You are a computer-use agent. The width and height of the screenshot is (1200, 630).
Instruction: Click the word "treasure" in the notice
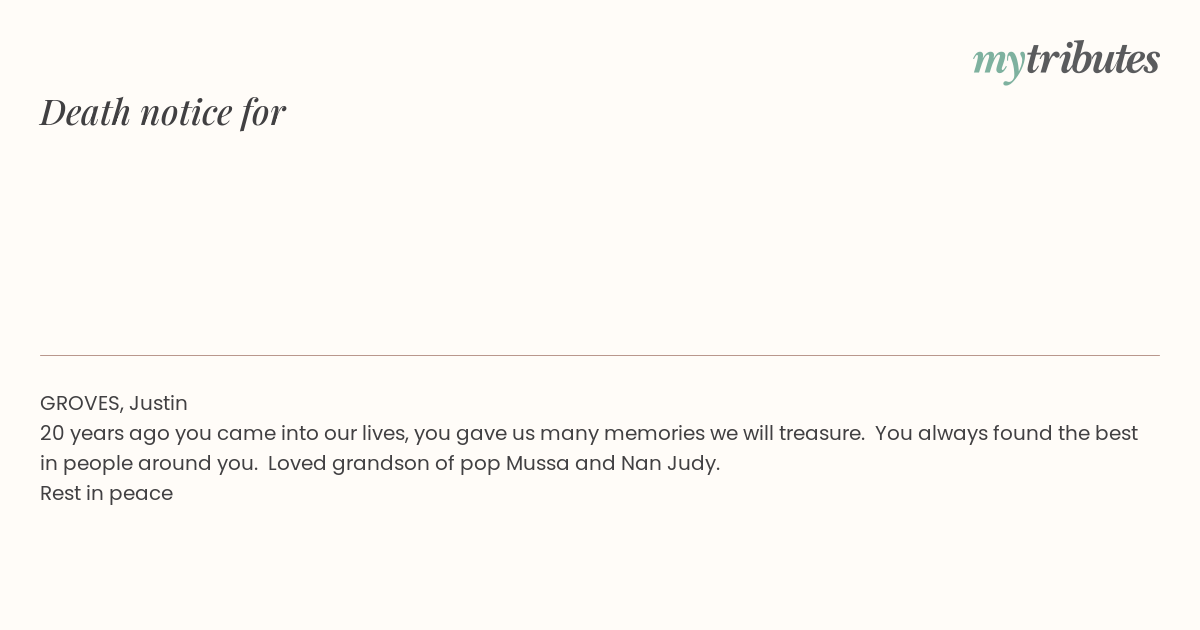click(x=820, y=433)
